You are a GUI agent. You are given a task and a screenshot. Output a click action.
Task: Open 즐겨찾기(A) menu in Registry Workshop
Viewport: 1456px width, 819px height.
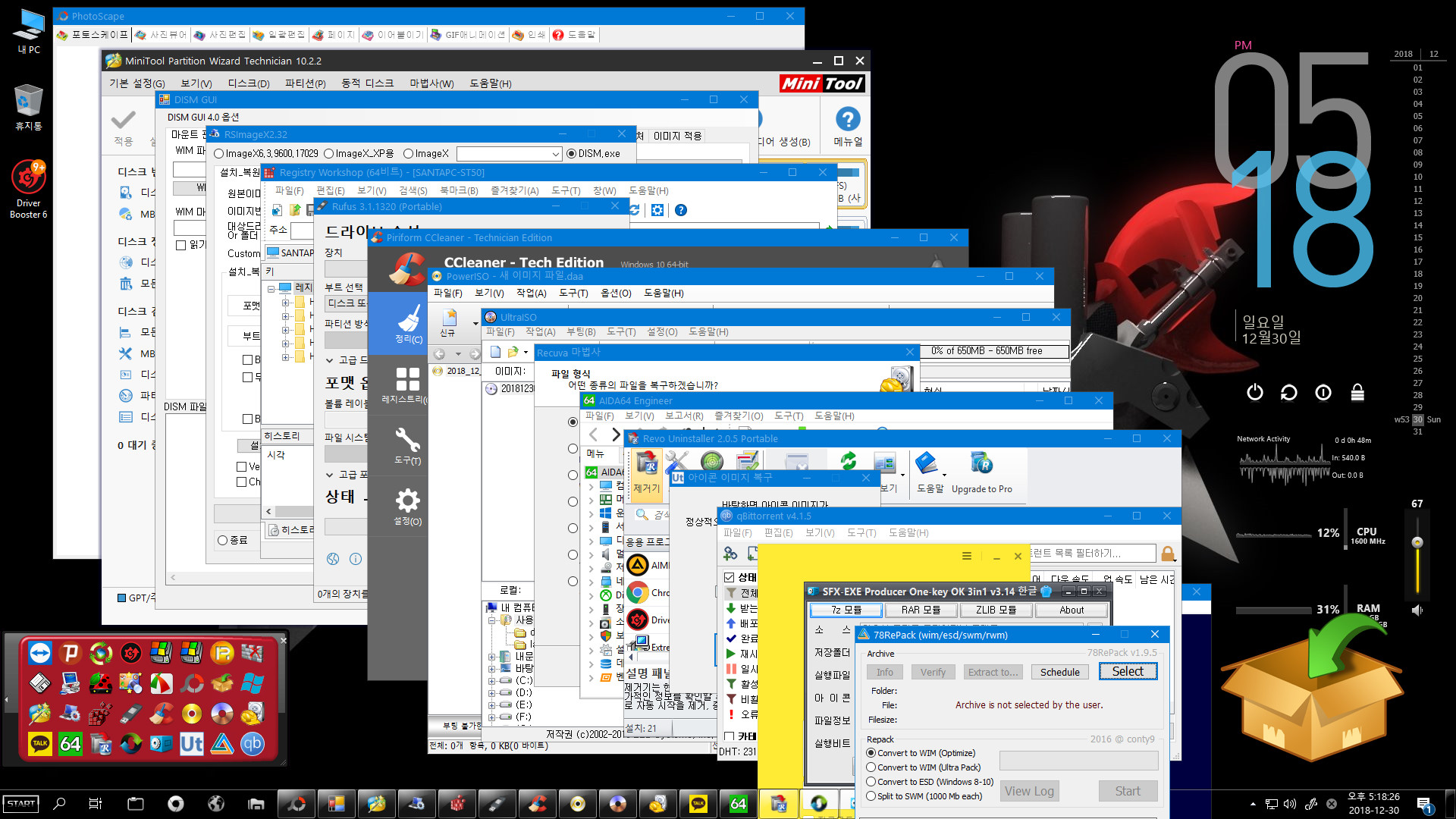[x=514, y=190]
